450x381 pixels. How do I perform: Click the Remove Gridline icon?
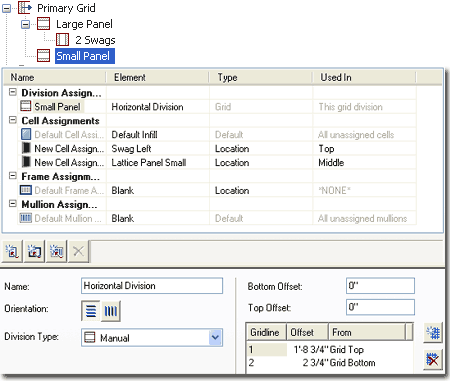tap(433, 359)
